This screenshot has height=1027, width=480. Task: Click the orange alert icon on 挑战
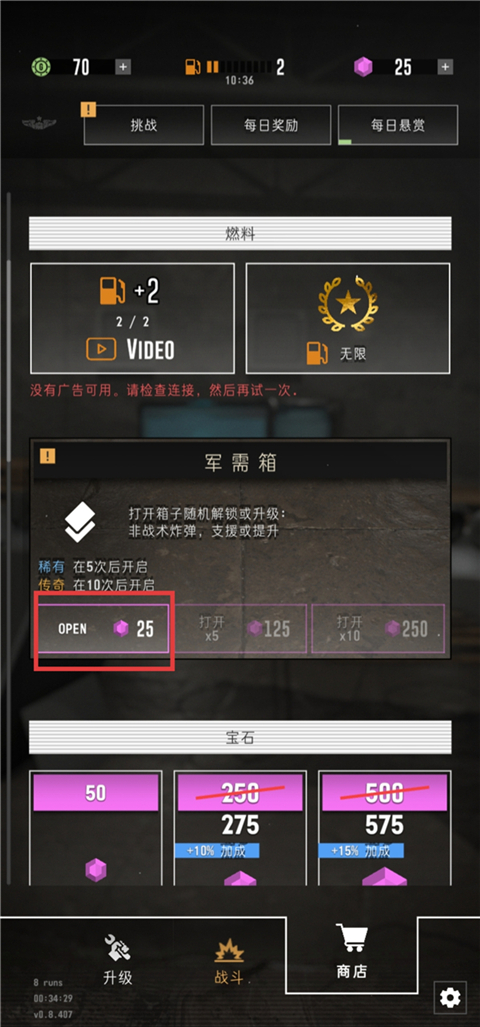pyautogui.click(x=88, y=109)
